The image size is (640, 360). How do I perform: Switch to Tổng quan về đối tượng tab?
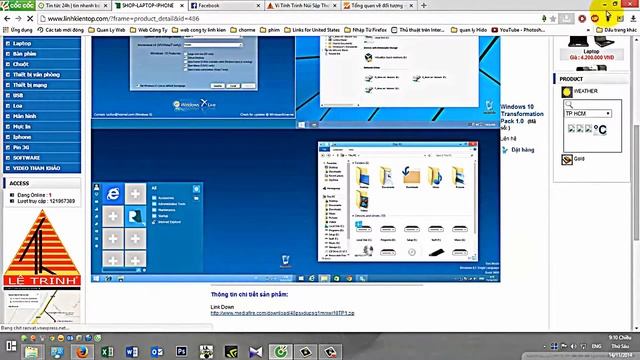[378, 6]
